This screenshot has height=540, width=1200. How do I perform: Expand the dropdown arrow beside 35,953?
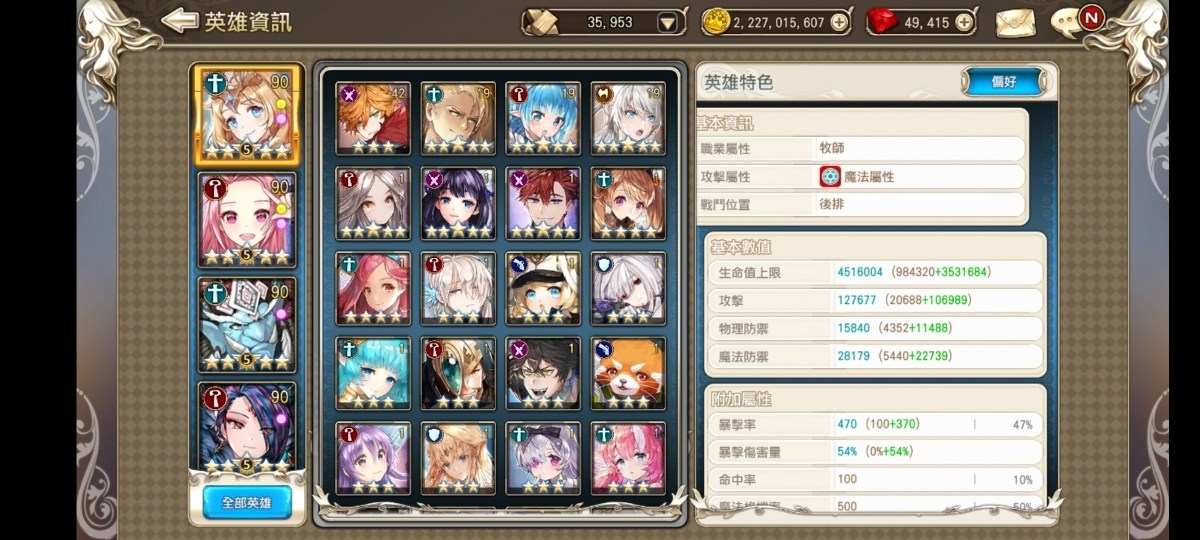tap(667, 22)
